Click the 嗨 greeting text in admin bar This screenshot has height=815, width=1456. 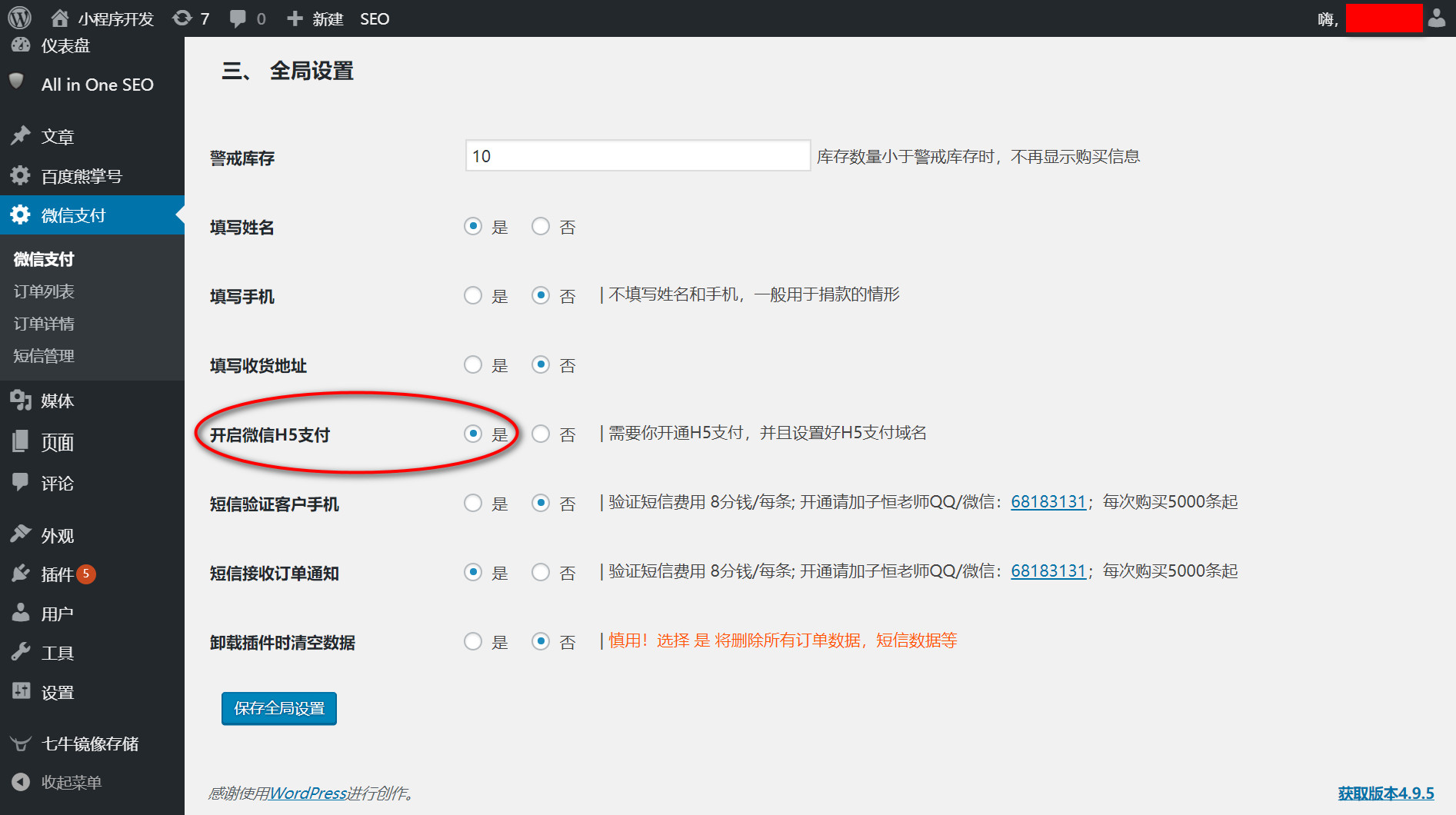tap(1328, 19)
